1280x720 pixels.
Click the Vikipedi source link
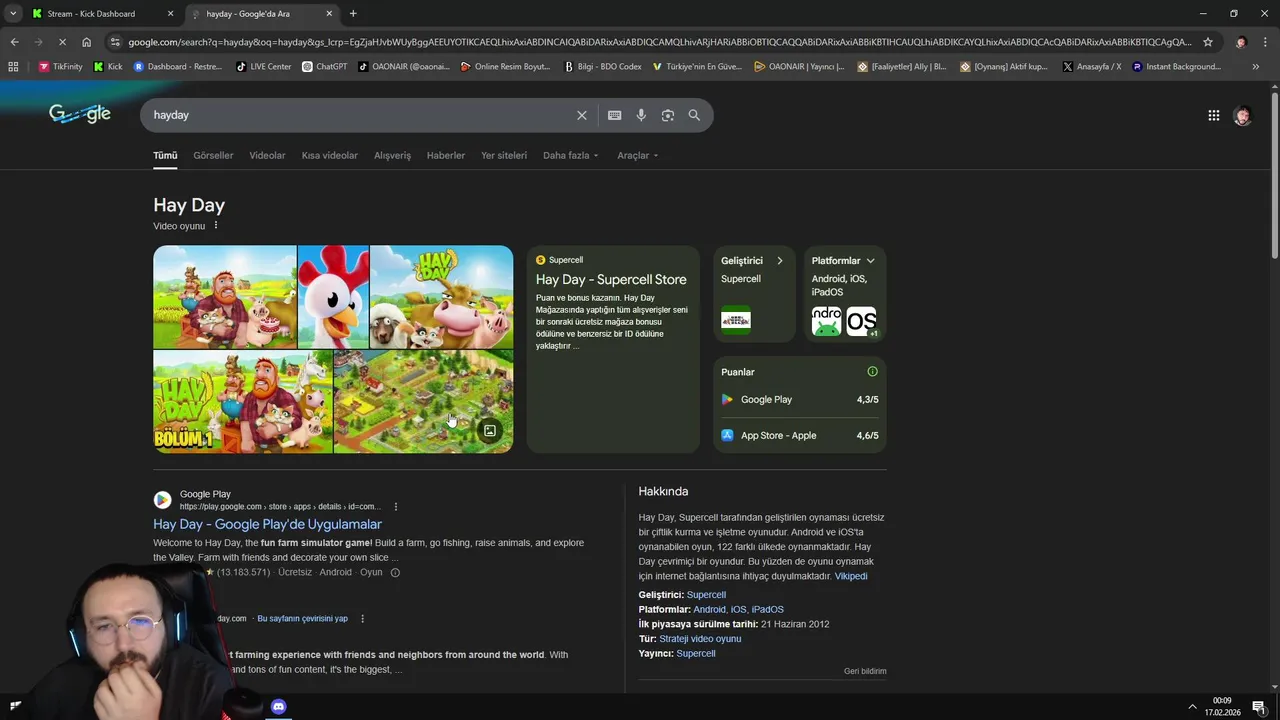click(851, 576)
